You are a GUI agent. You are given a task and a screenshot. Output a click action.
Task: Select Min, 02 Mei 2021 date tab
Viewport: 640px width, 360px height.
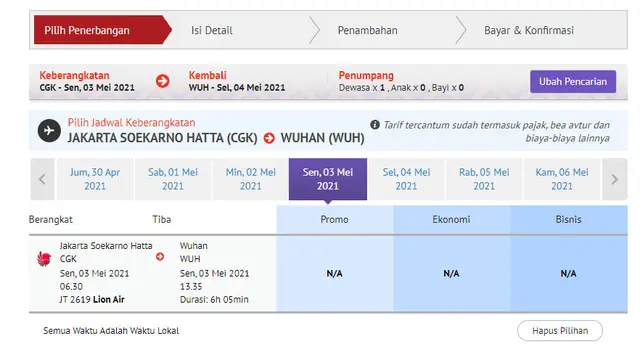251,179
